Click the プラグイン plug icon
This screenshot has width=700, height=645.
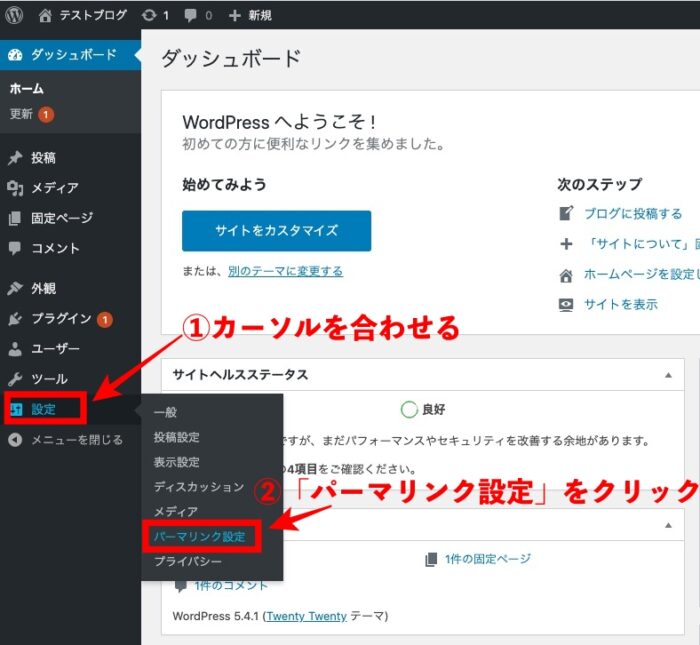click(15, 319)
